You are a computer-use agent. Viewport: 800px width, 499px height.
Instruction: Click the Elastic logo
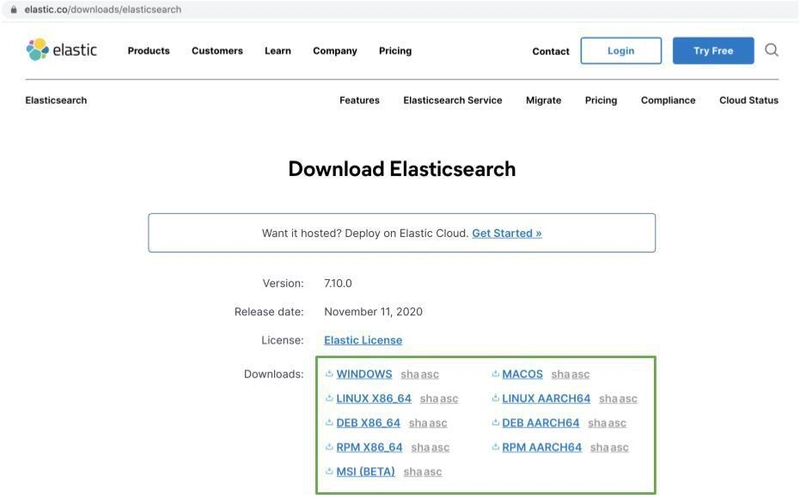click(x=61, y=50)
